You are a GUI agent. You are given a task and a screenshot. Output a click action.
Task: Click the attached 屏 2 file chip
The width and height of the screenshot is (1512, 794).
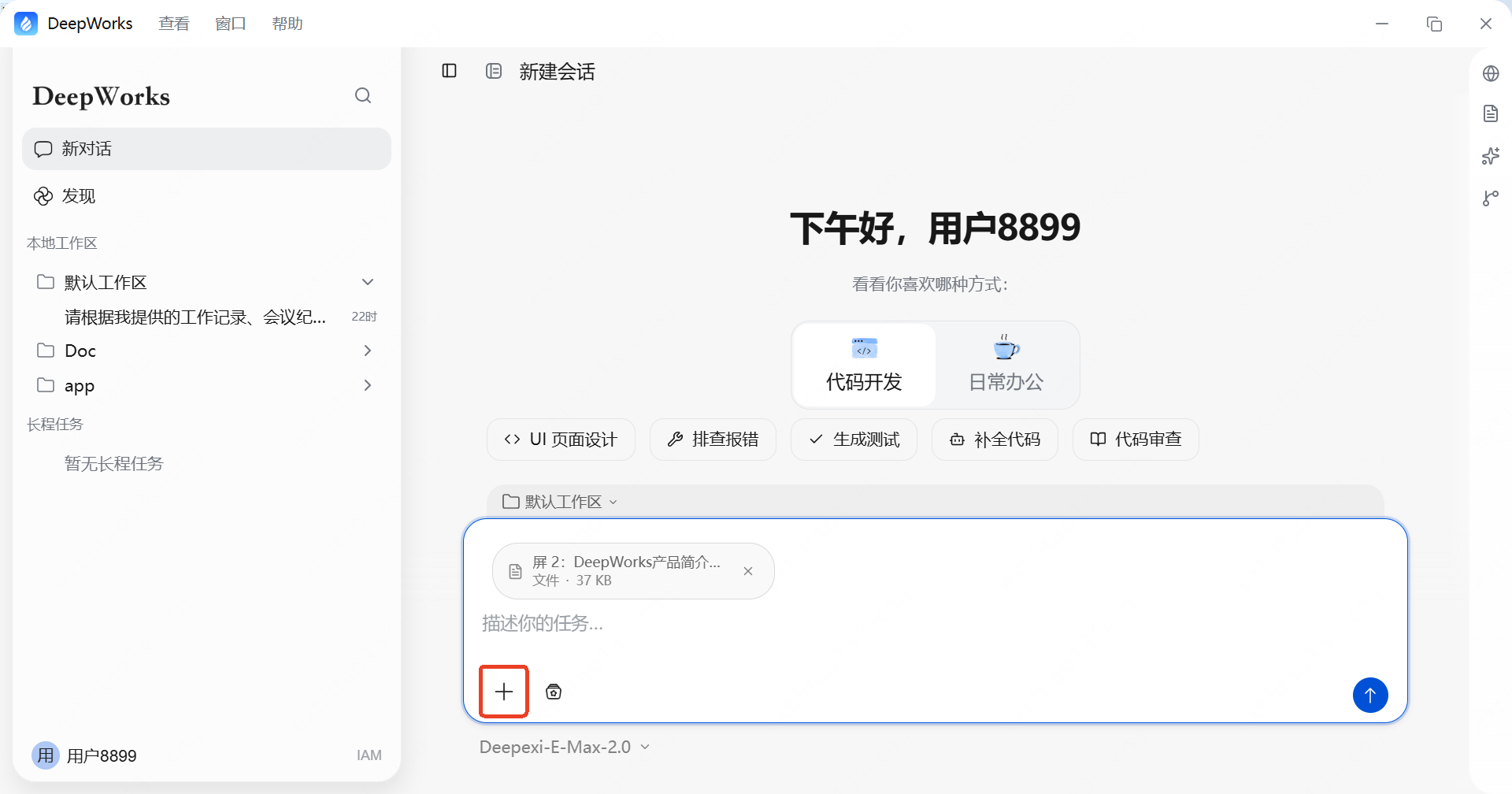pos(633,571)
